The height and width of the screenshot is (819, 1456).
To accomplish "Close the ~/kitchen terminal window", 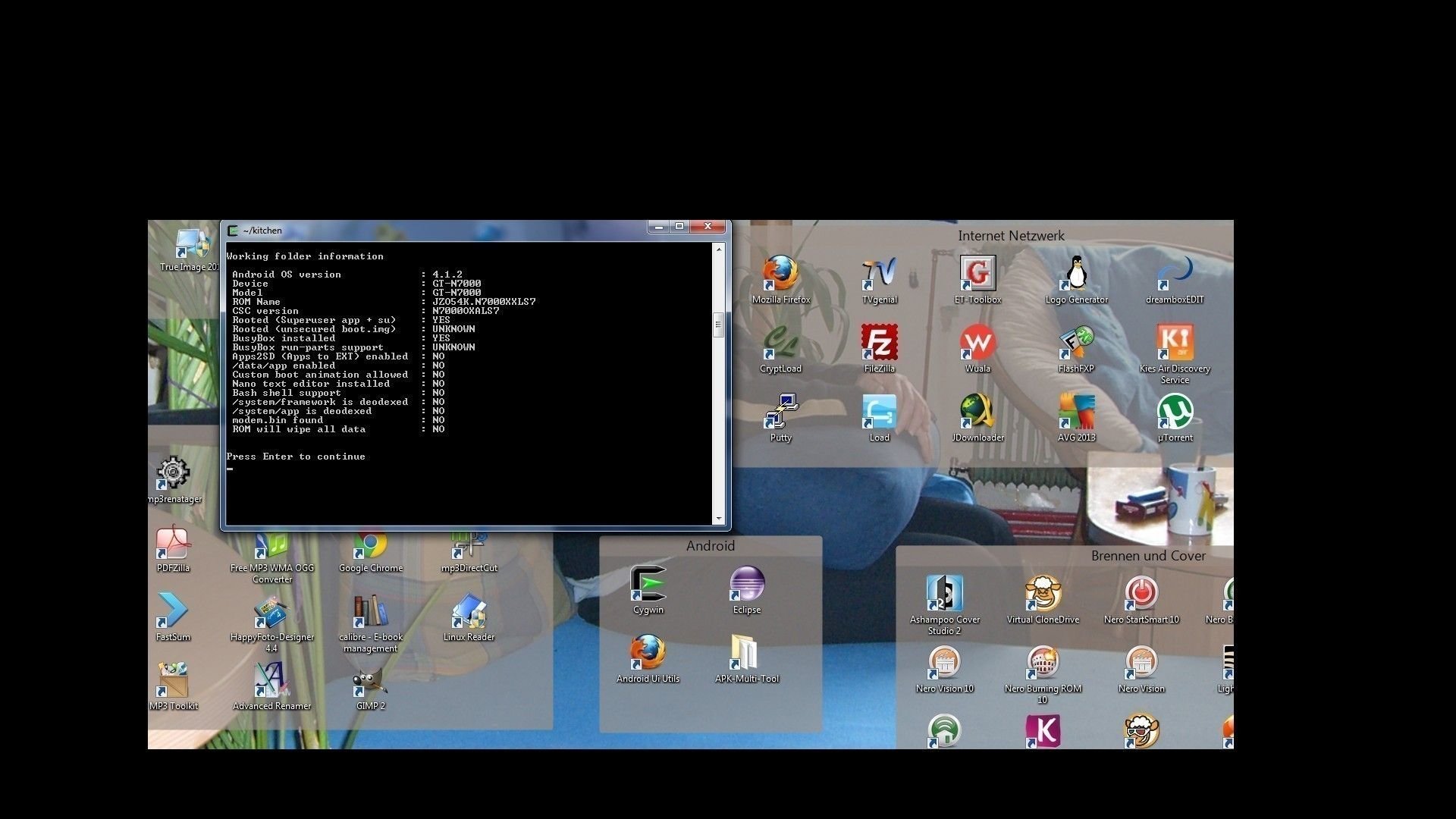I will pos(708,226).
